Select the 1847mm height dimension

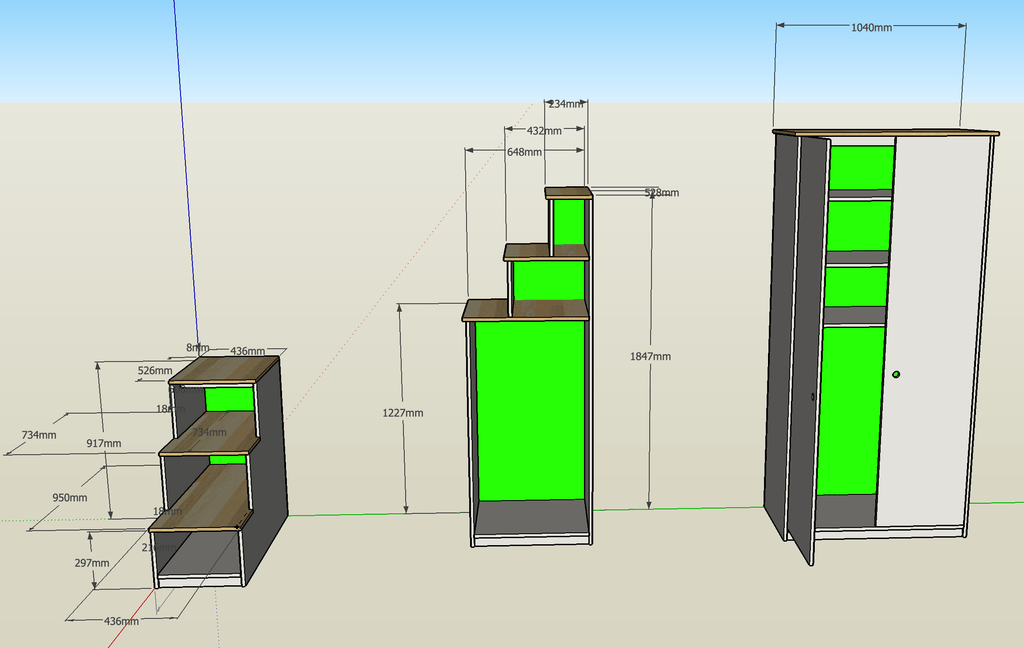coord(650,356)
